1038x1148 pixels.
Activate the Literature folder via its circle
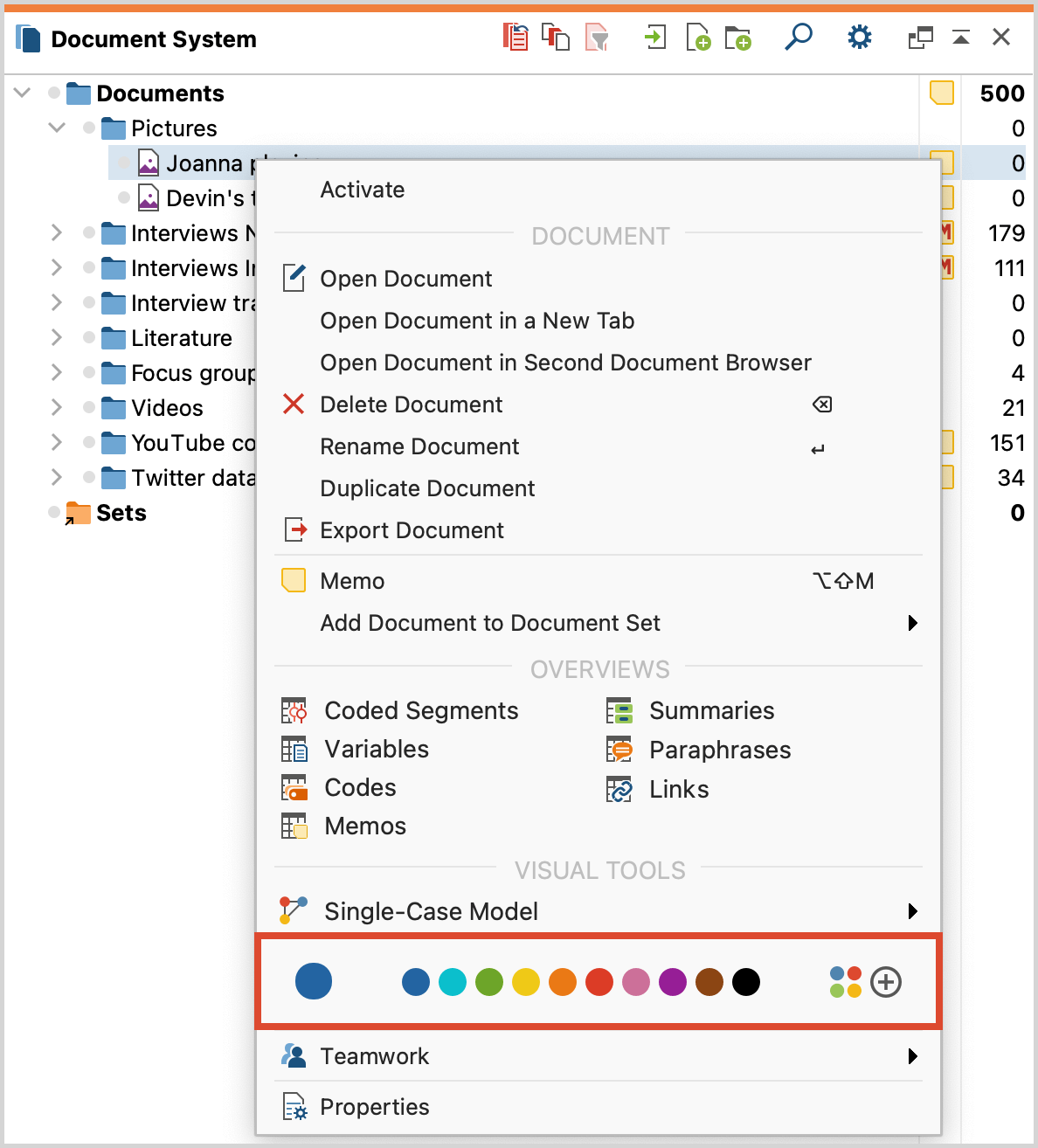coord(88,338)
